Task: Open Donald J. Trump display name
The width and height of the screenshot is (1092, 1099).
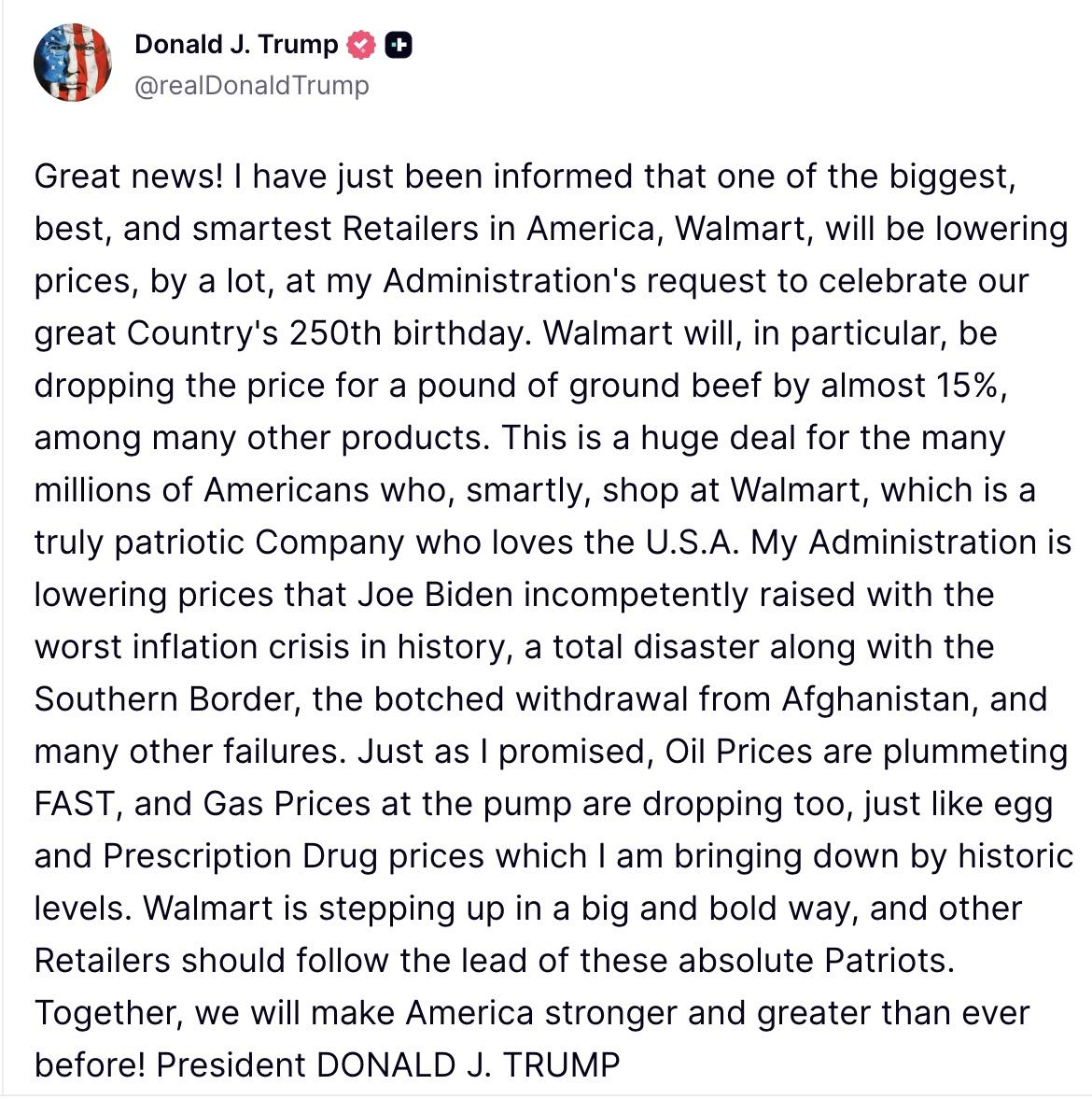Action: tap(236, 44)
